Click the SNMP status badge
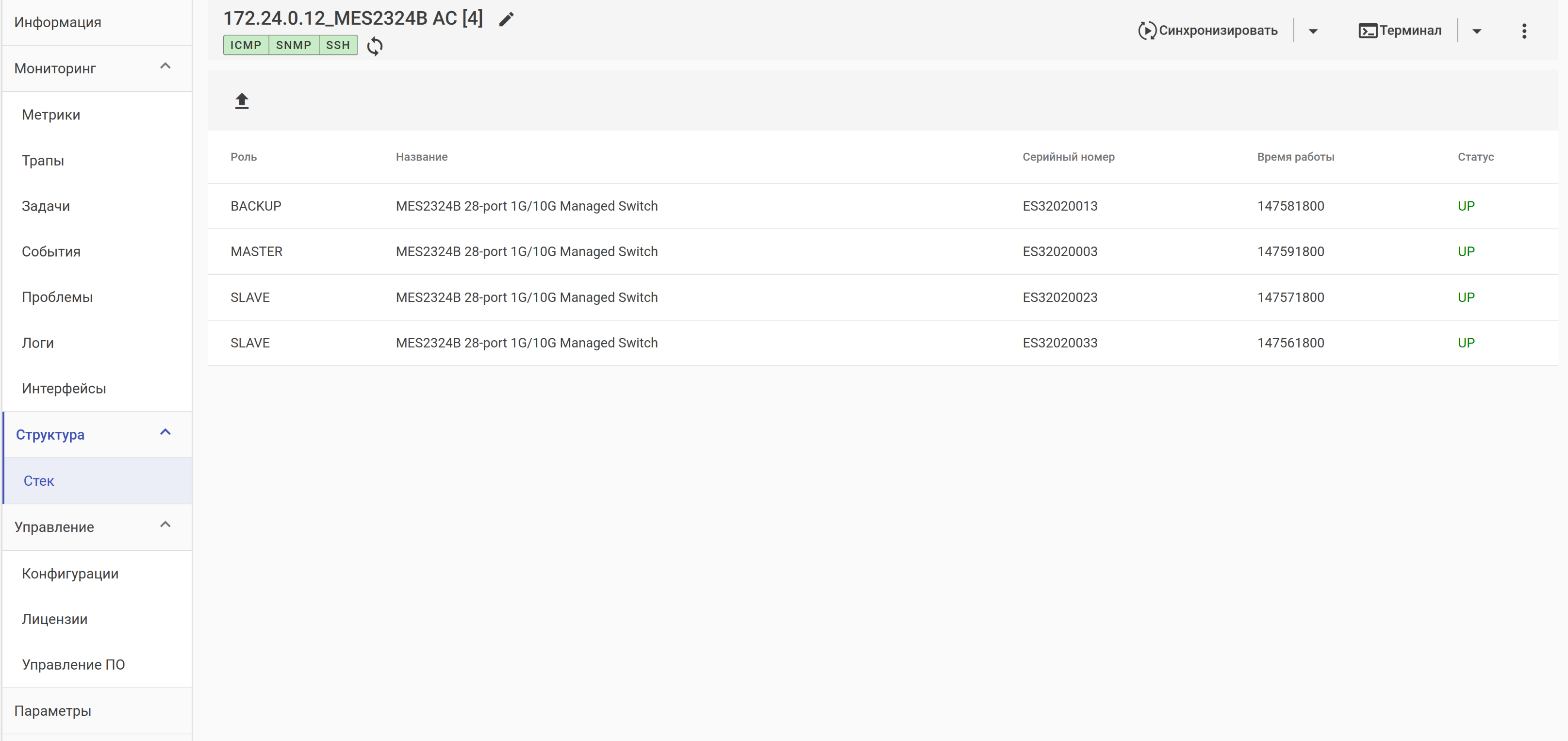 point(294,45)
